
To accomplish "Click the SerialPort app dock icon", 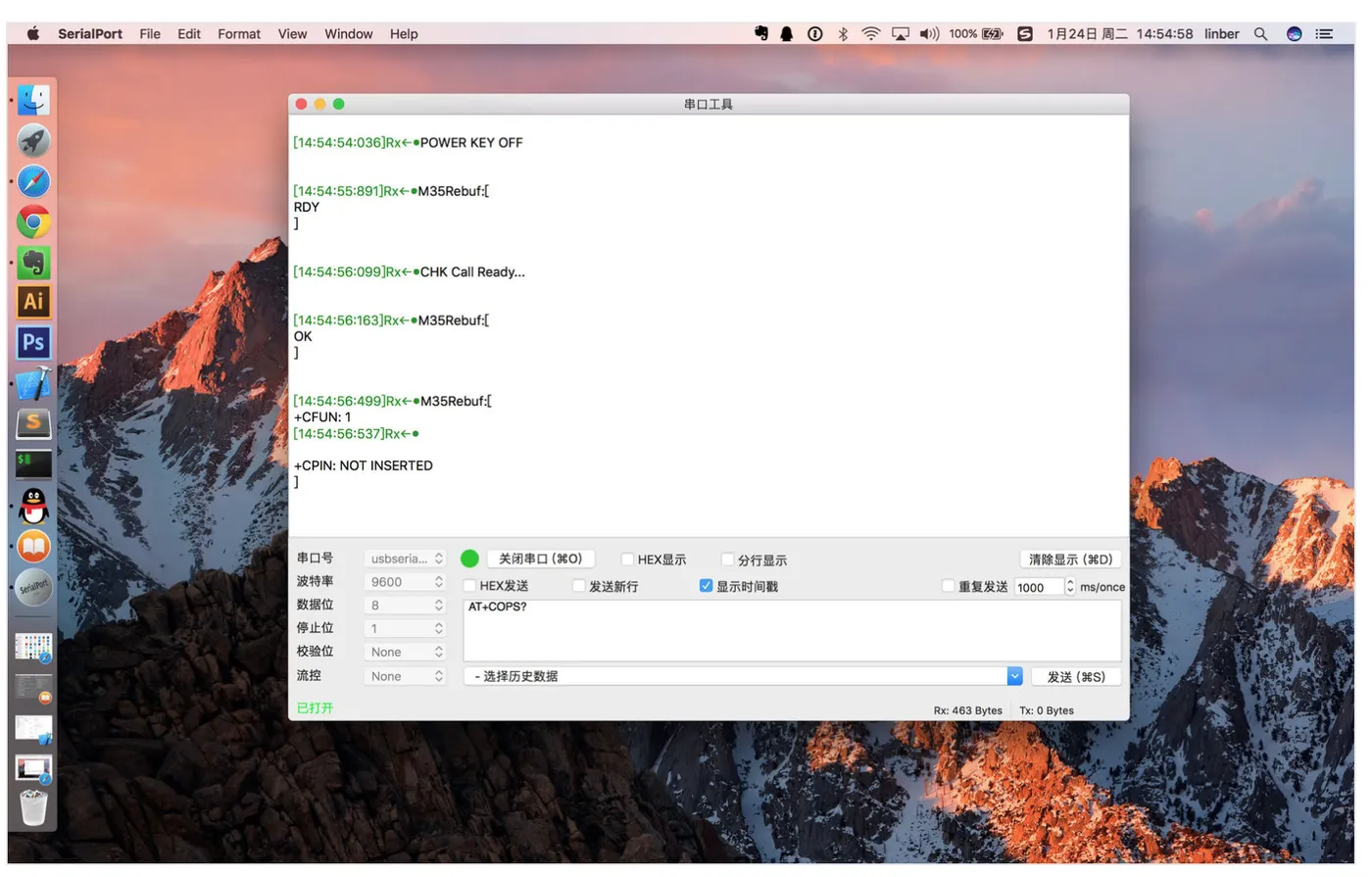I will [x=33, y=587].
